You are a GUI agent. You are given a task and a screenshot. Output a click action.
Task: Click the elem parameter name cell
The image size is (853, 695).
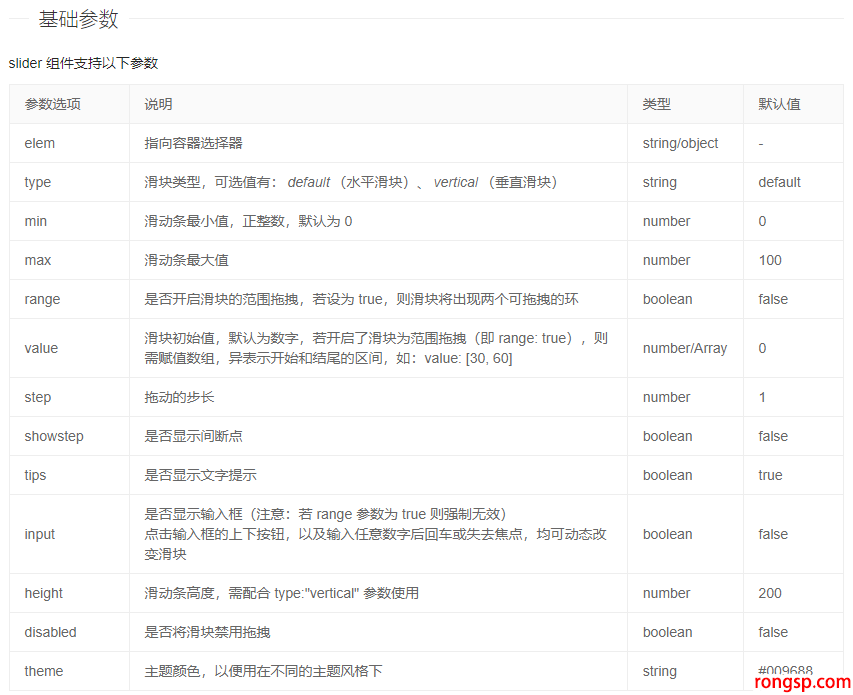tap(40, 143)
